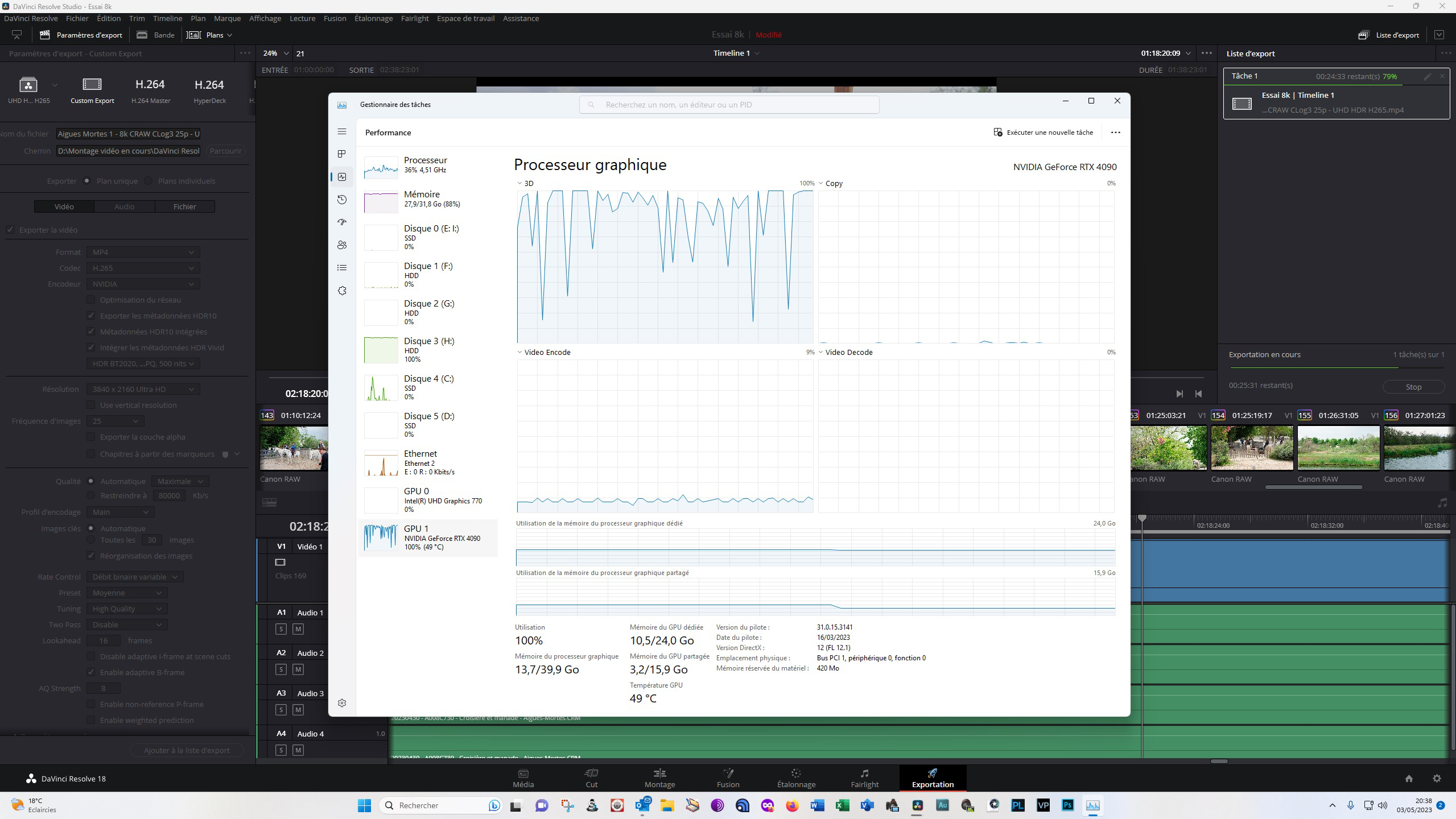Open Task Manager settings gear
This screenshot has width=1456, height=819.
(x=342, y=703)
